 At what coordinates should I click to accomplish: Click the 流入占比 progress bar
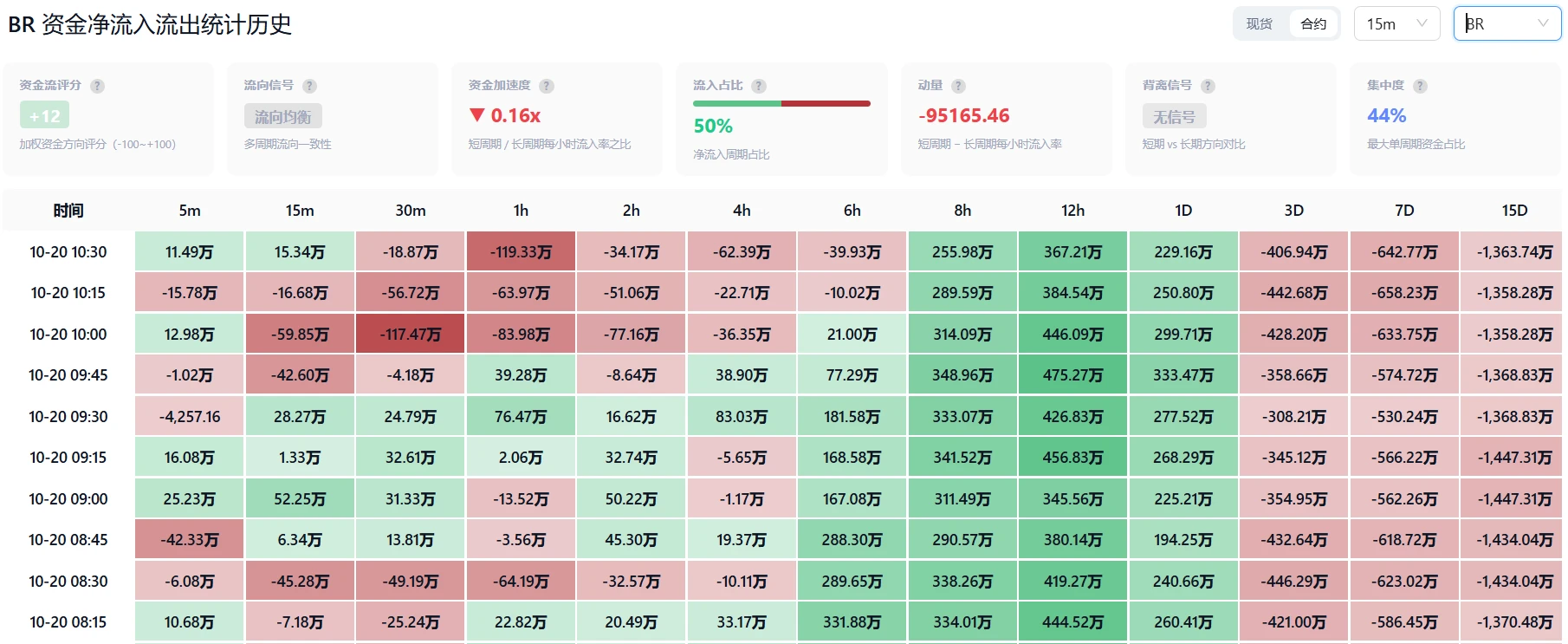[x=781, y=104]
